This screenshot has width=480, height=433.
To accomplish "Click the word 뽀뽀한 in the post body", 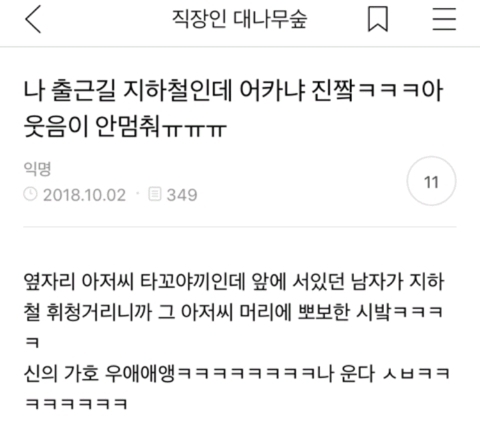I will 324,312.
